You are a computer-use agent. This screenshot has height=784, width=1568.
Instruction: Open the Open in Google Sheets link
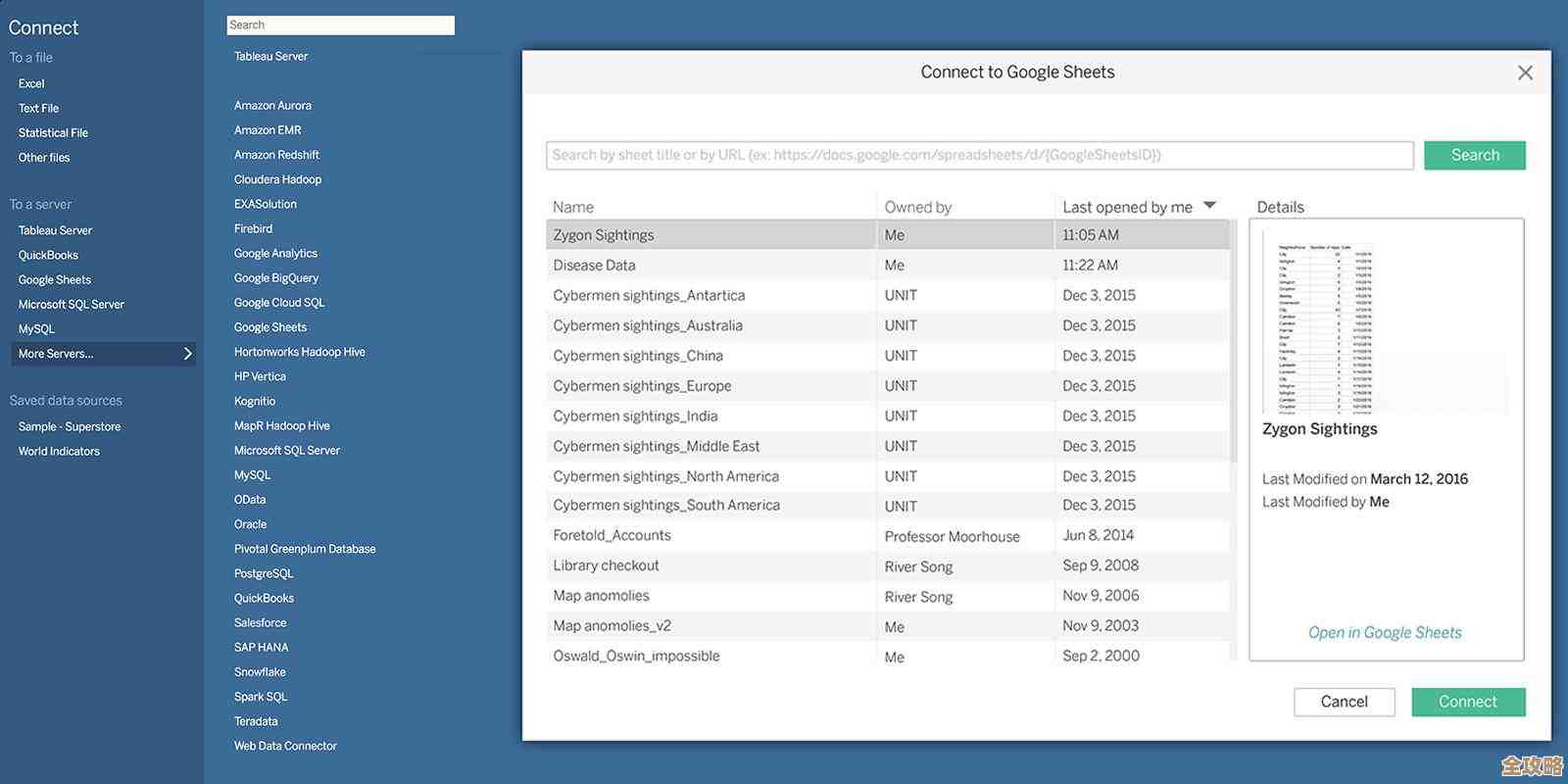[1385, 633]
